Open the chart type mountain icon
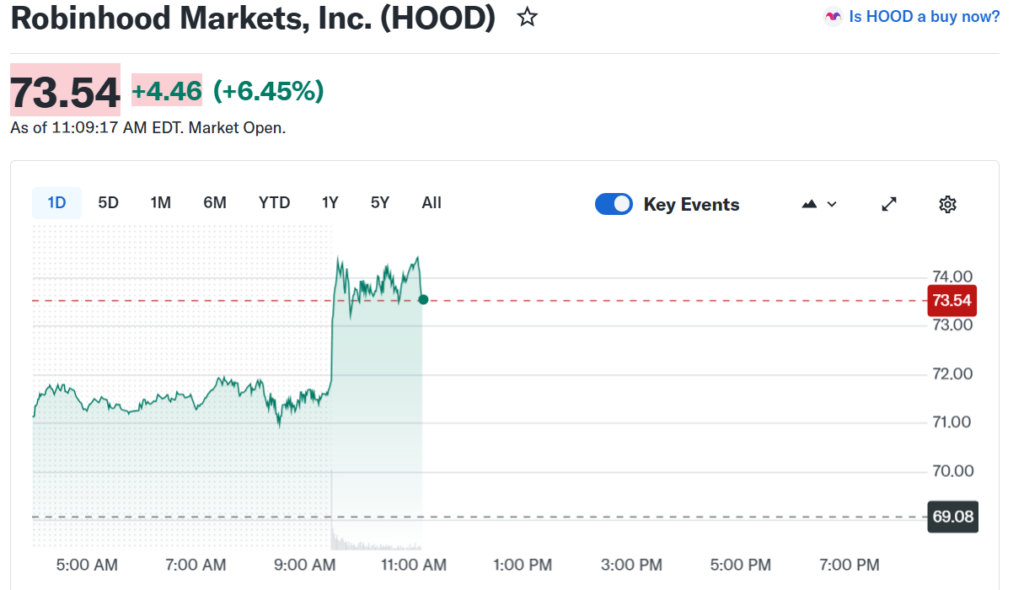The width and height of the screenshot is (1024, 590). pos(810,203)
